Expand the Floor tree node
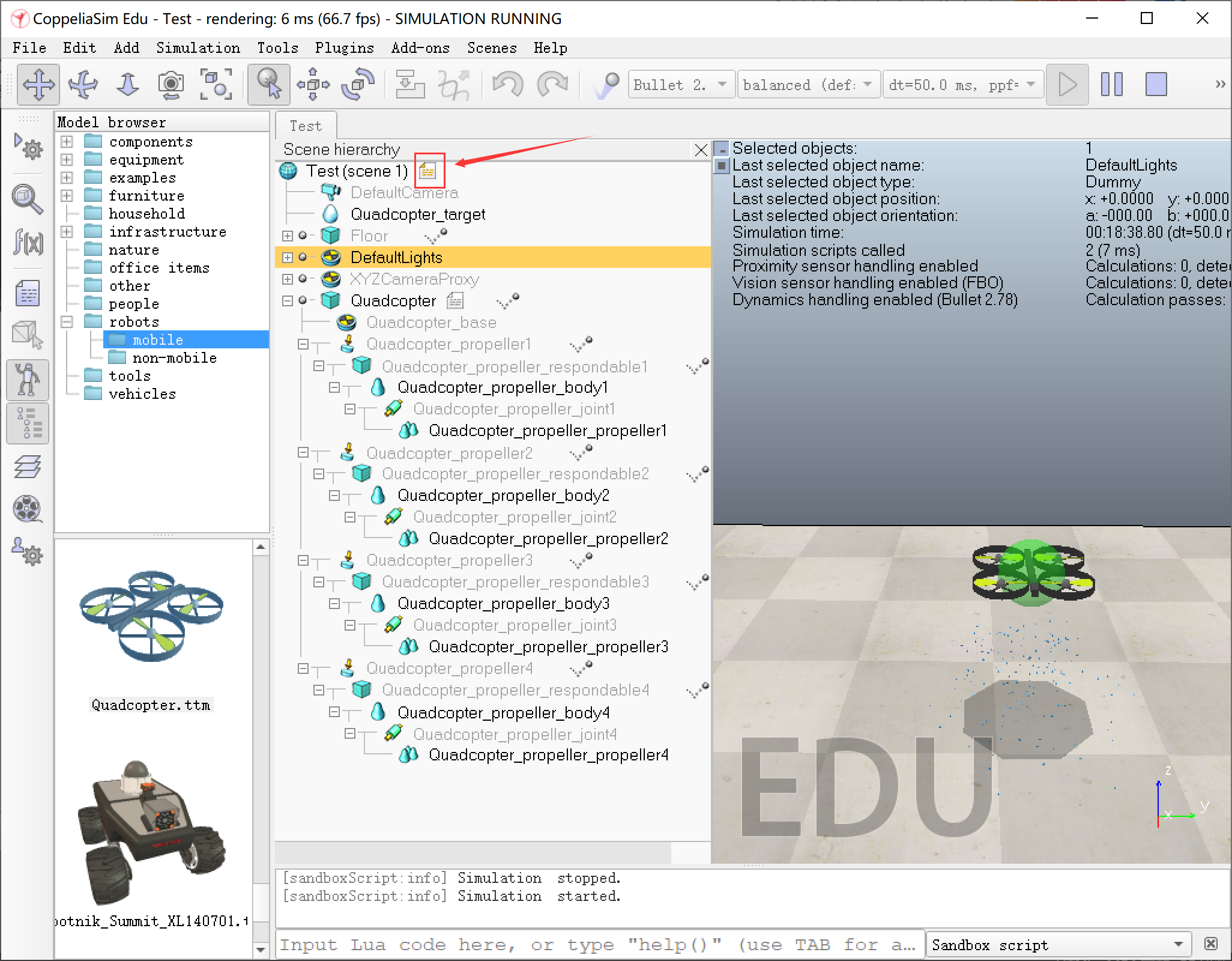Screen dimensions: 1232x961 tap(288, 236)
